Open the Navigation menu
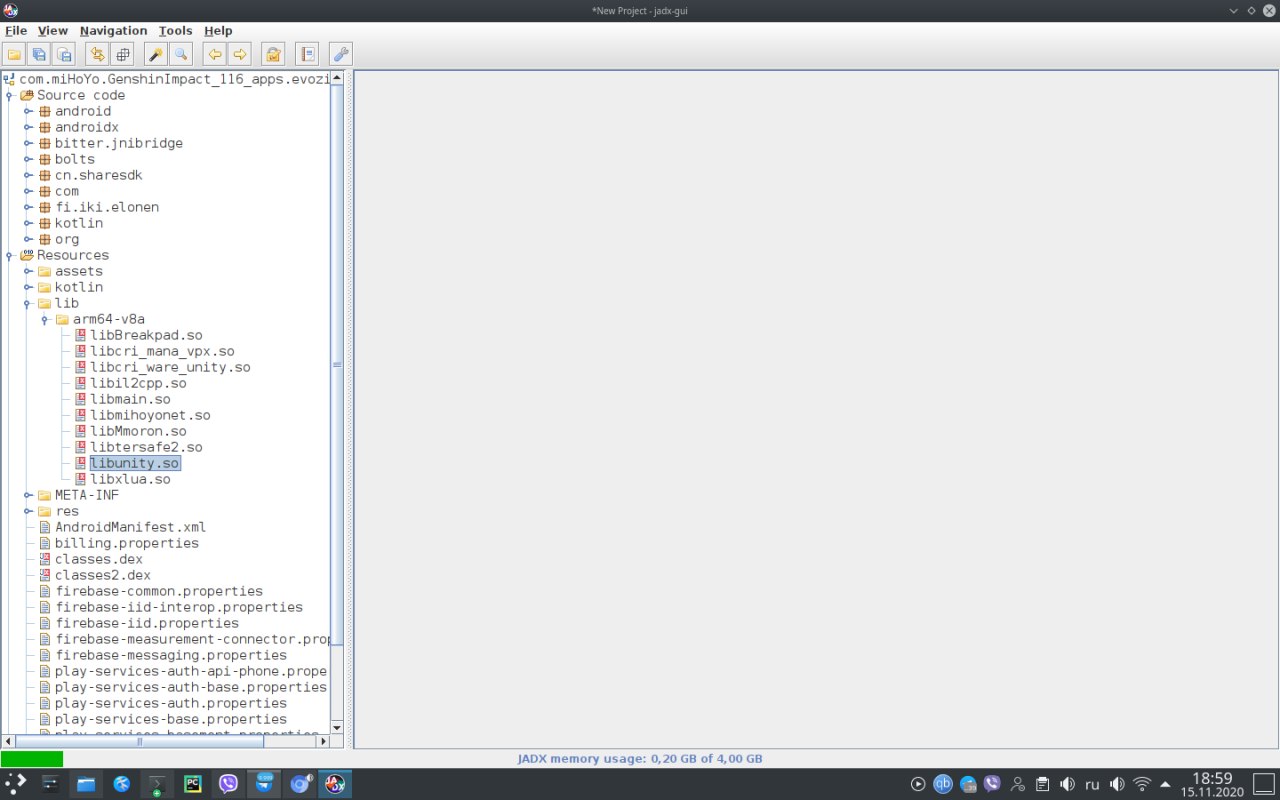This screenshot has width=1280, height=800. pyautogui.click(x=113, y=31)
